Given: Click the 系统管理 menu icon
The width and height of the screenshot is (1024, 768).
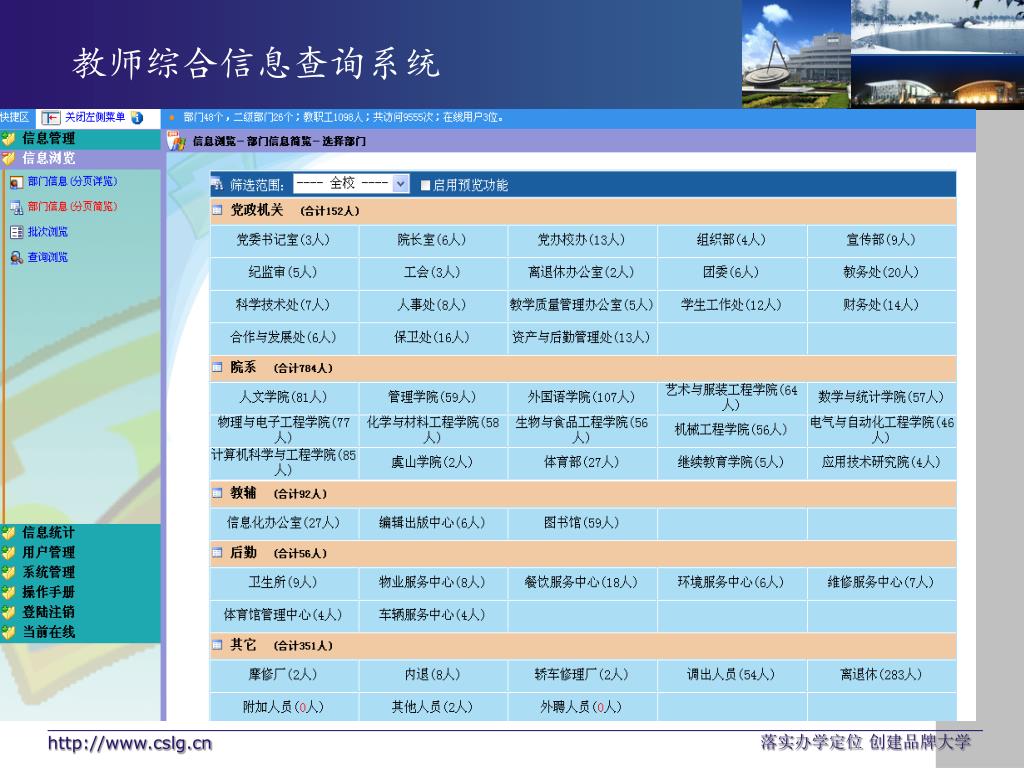Looking at the screenshot, I should [8, 573].
